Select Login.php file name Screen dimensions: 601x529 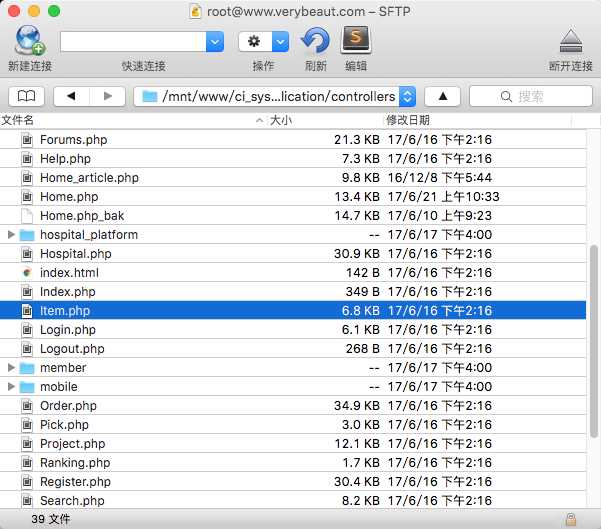[x=68, y=330]
